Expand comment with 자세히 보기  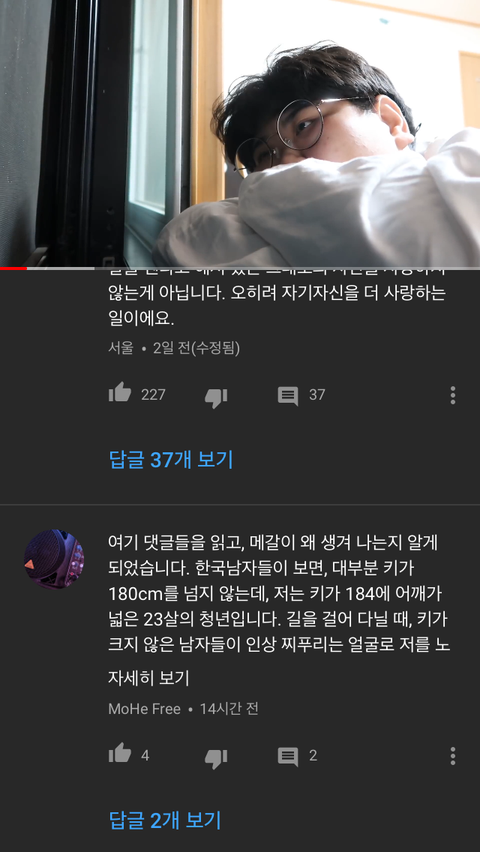[x=148, y=678]
